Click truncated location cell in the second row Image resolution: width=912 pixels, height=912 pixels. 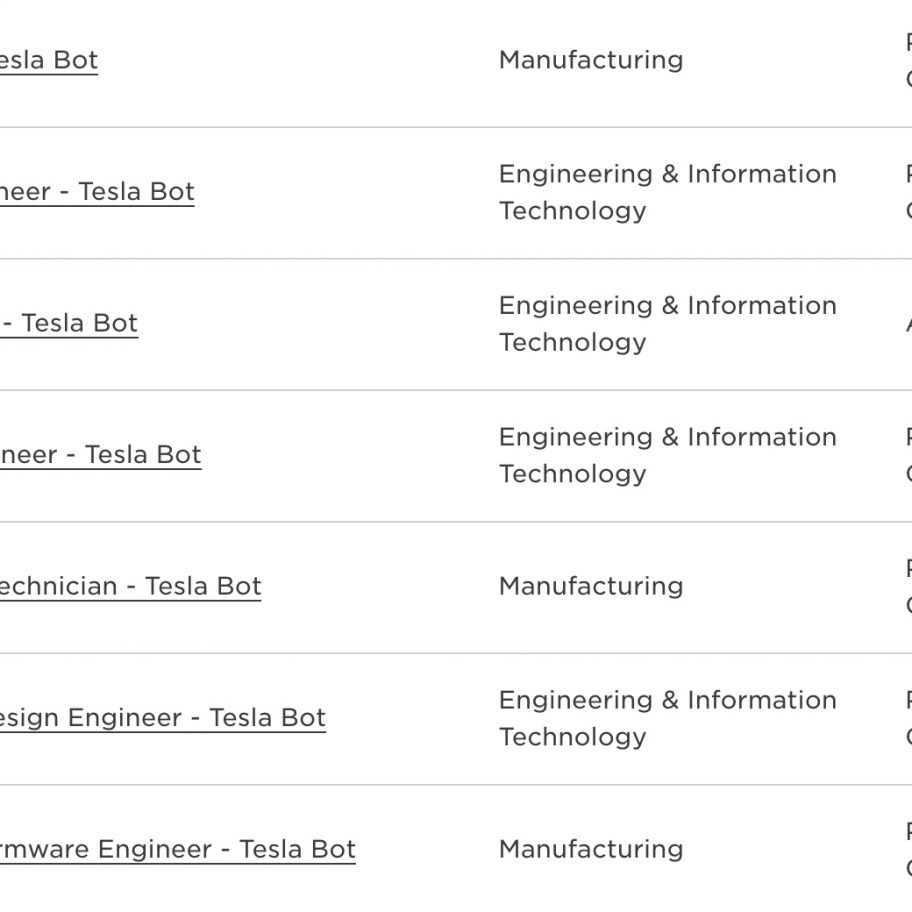(909, 192)
